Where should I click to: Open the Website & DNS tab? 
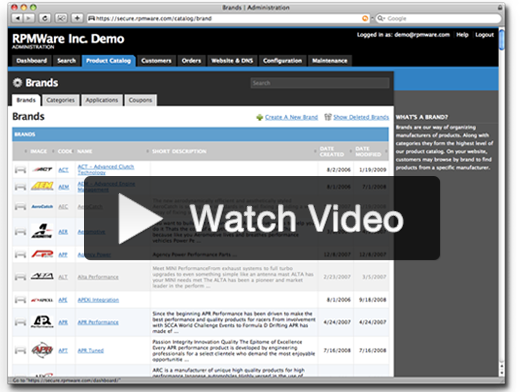232,61
